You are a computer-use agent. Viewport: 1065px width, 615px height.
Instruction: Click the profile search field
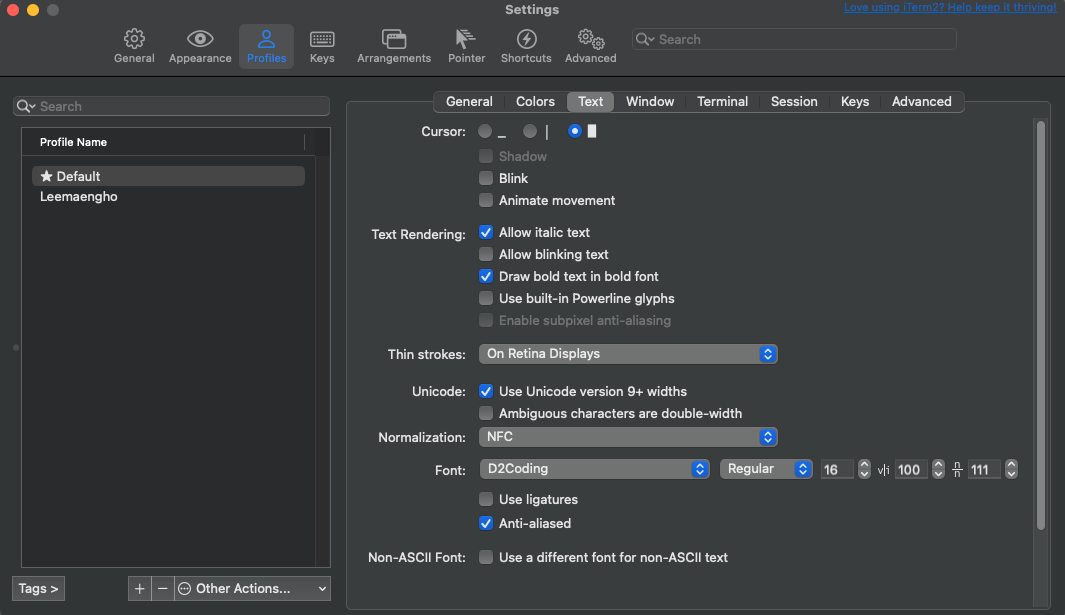171,106
